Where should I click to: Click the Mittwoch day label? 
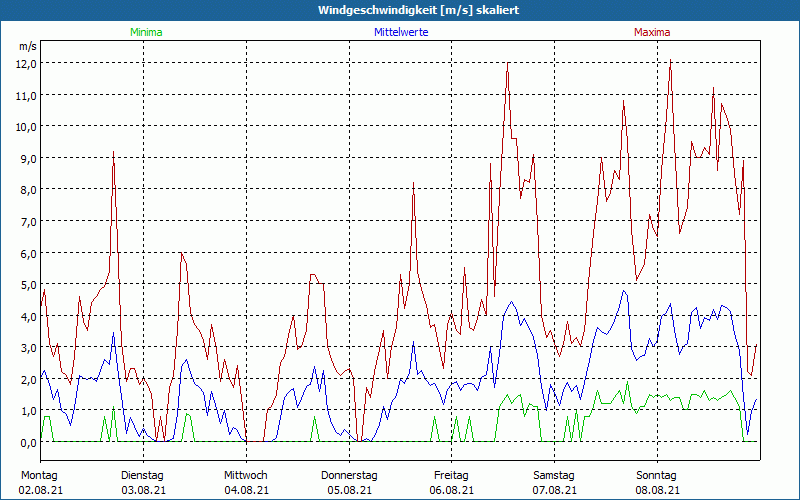[x=245, y=475]
